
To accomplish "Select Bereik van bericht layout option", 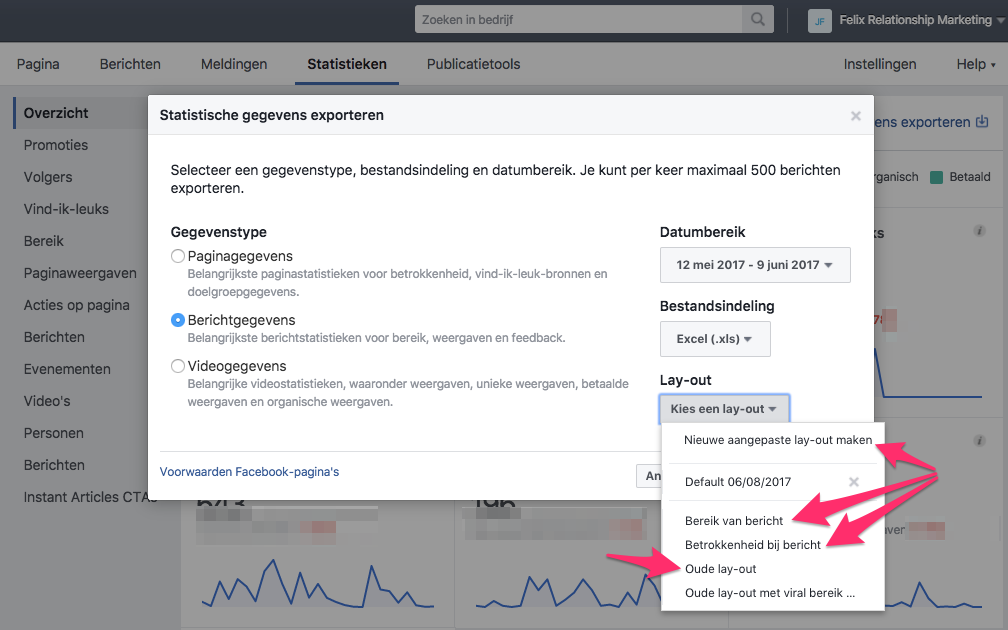I will click(734, 521).
